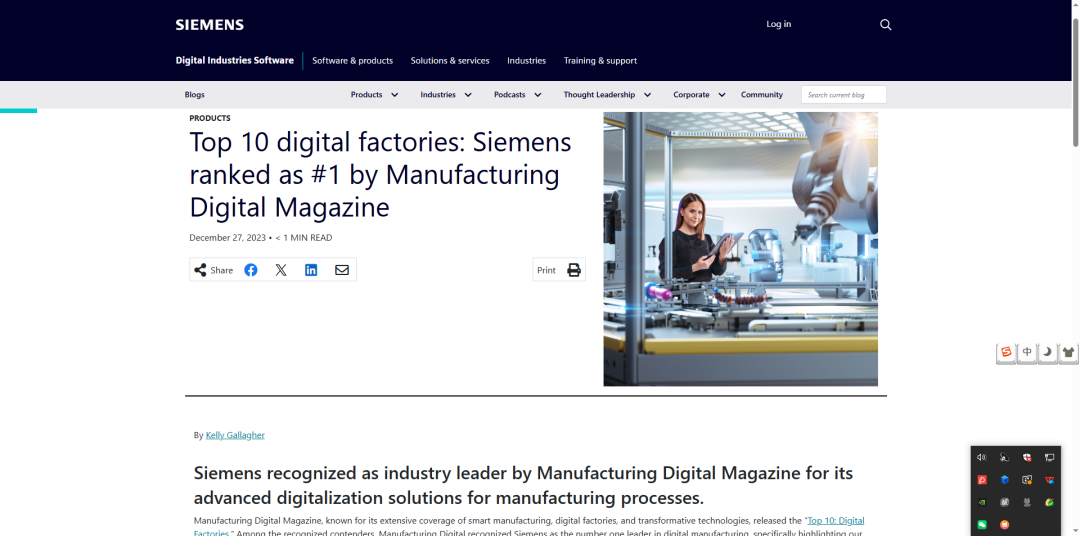Click the green-check shield tray icon
Image resolution: width=1080 pixels, height=536 pixels.
[1050, 502]
